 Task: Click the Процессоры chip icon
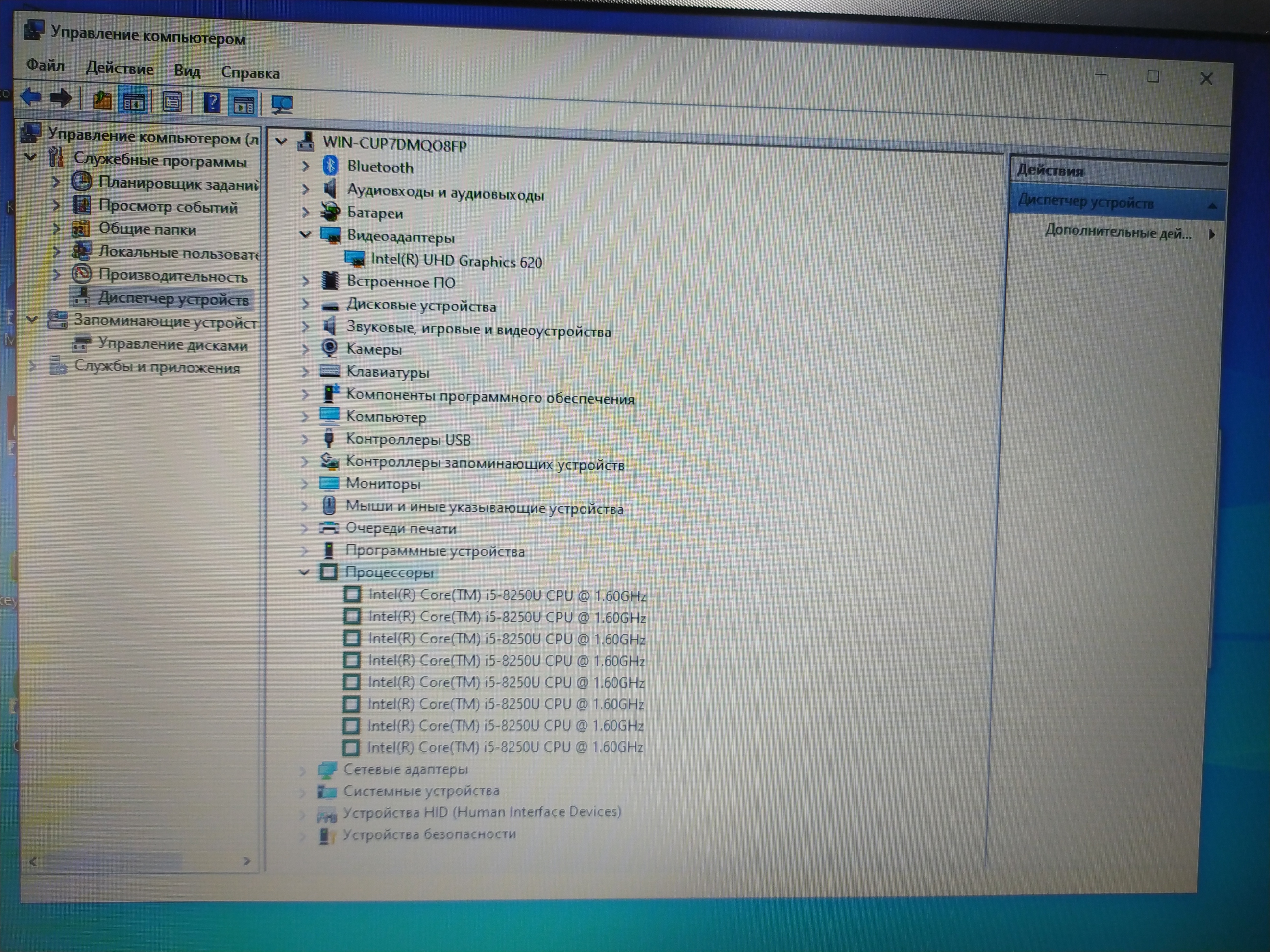tap(328, 572)
